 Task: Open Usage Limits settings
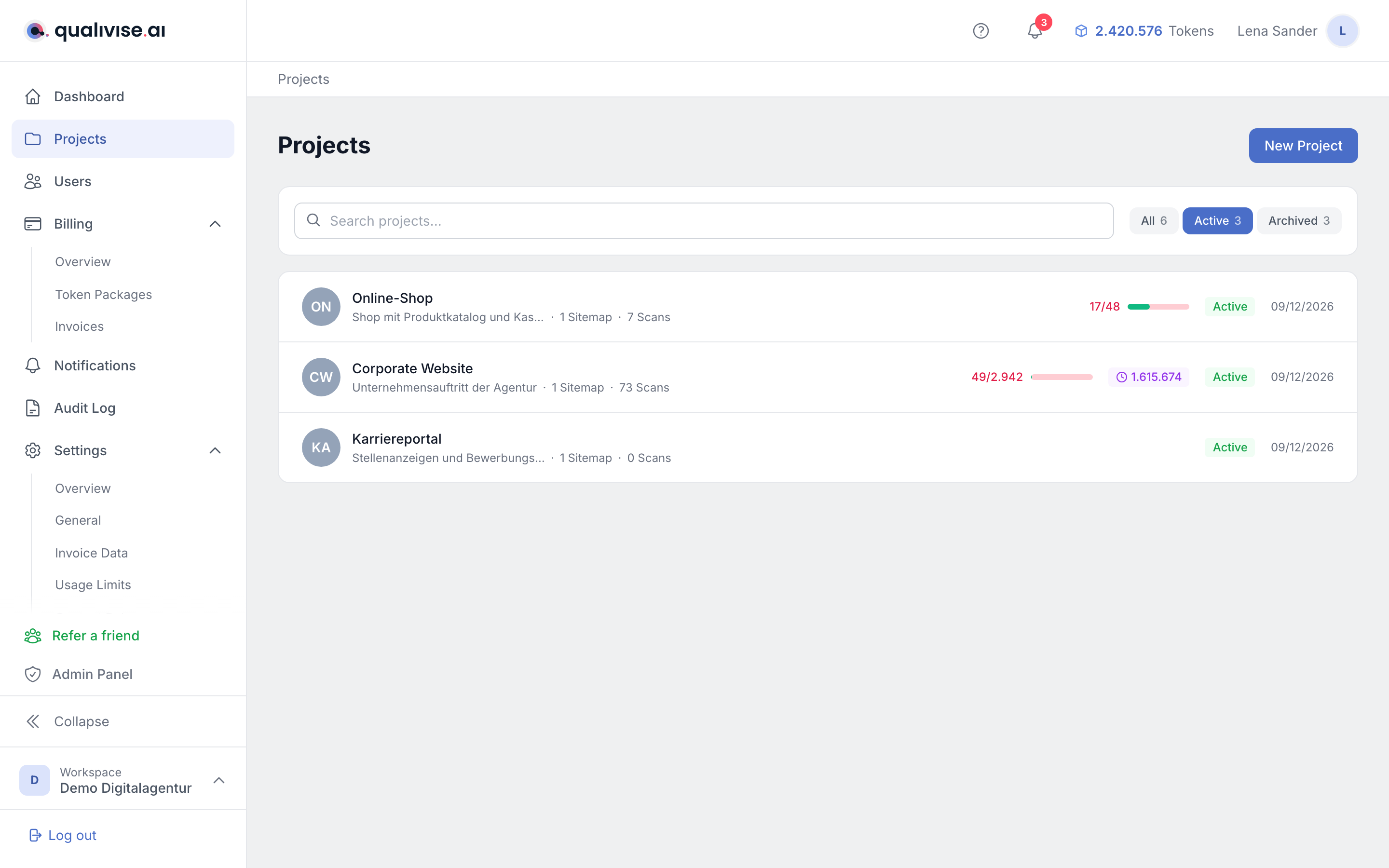[93, 585]
